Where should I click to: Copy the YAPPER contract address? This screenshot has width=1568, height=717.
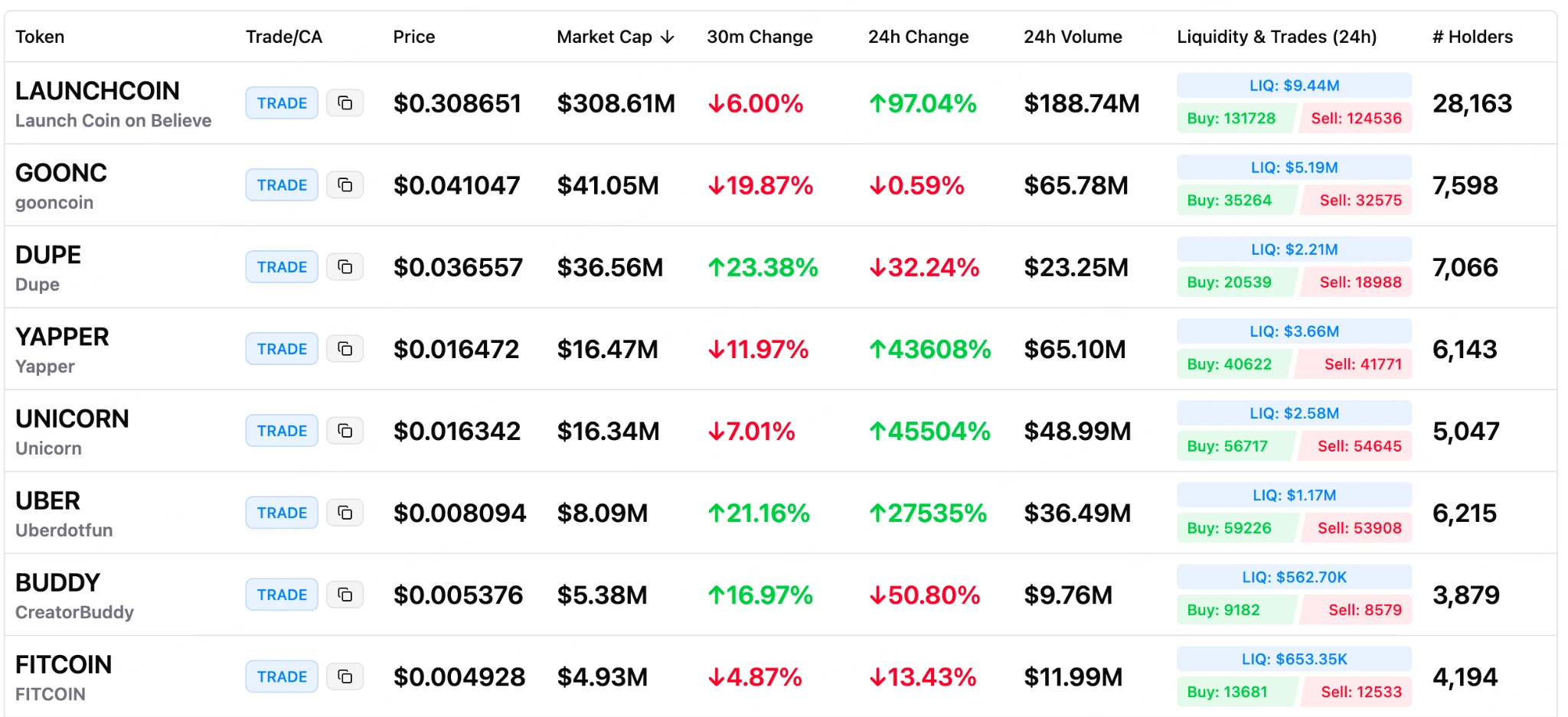[x=345, y=349]
